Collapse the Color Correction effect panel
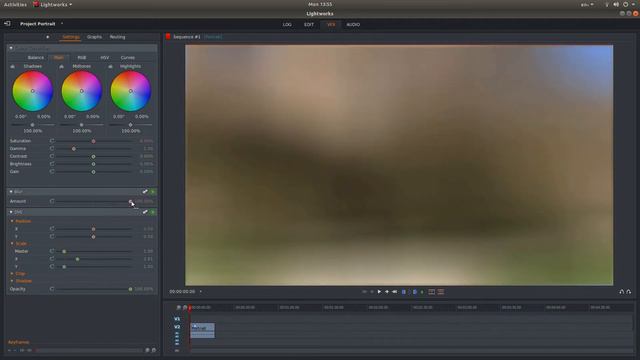Screen dimensions: 640x360 (11, 48)
